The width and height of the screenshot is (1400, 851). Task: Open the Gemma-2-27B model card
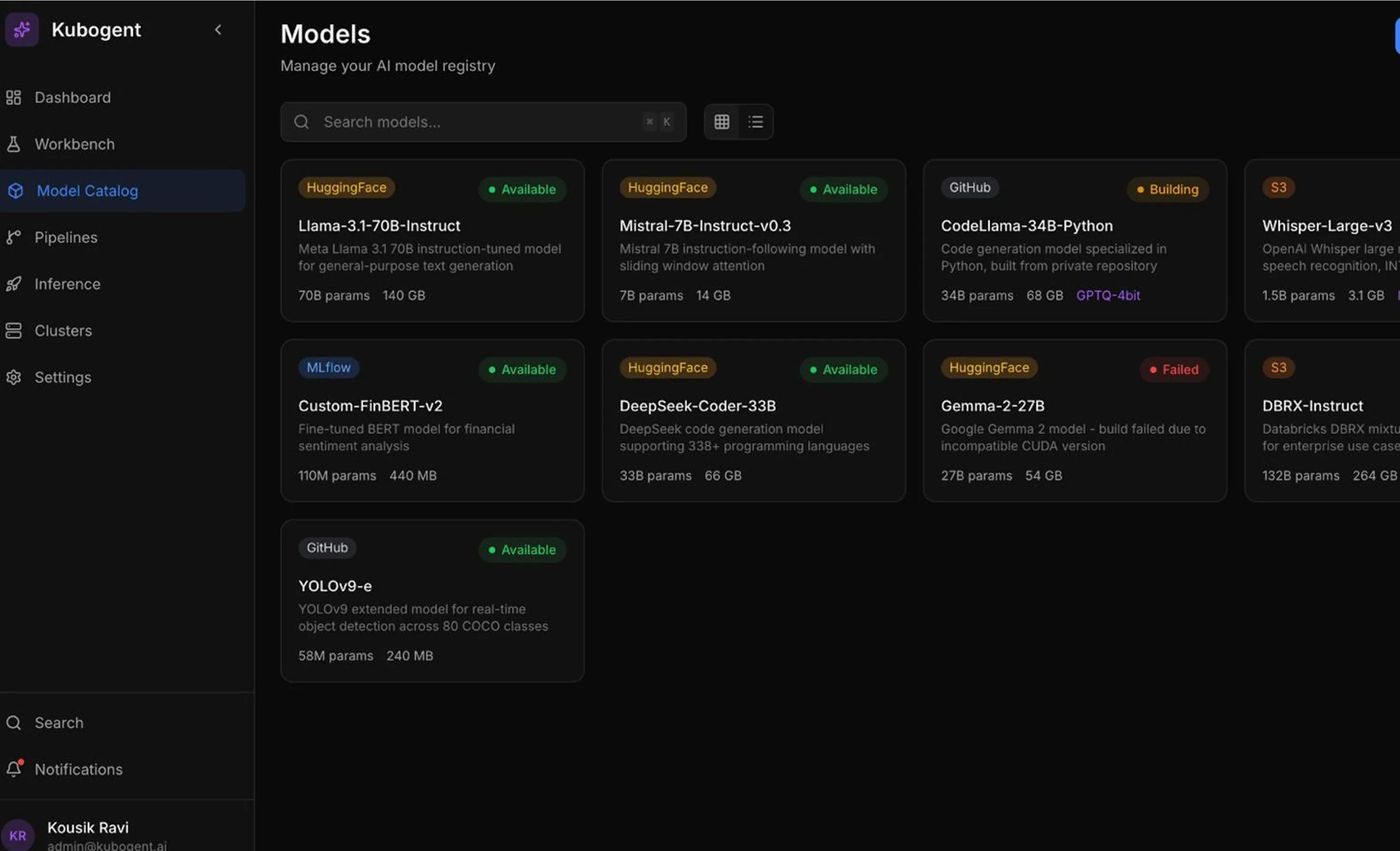(x=1075, y=421)
